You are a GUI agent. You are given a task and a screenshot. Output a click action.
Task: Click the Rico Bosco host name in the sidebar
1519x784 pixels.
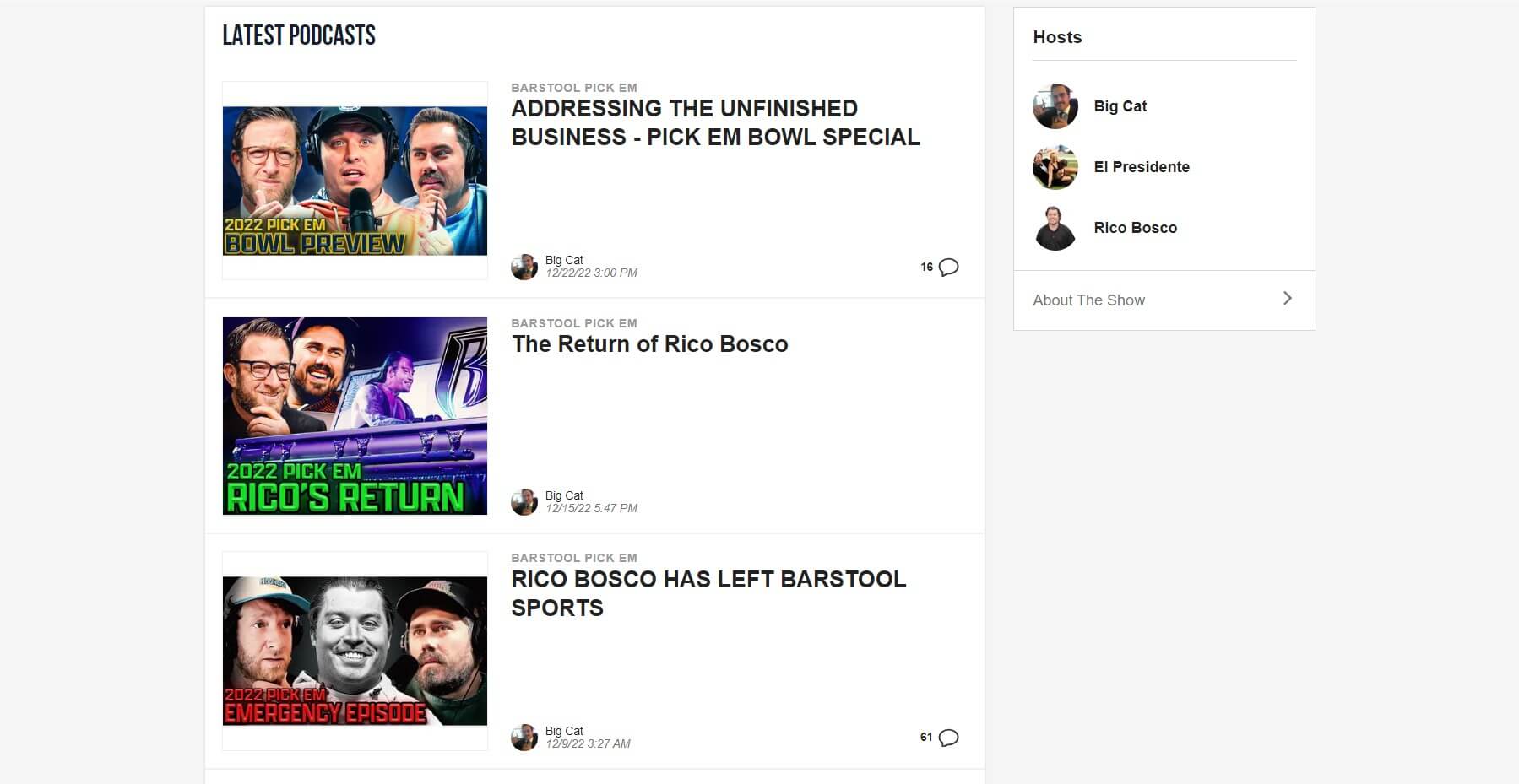coord(1135,228)
